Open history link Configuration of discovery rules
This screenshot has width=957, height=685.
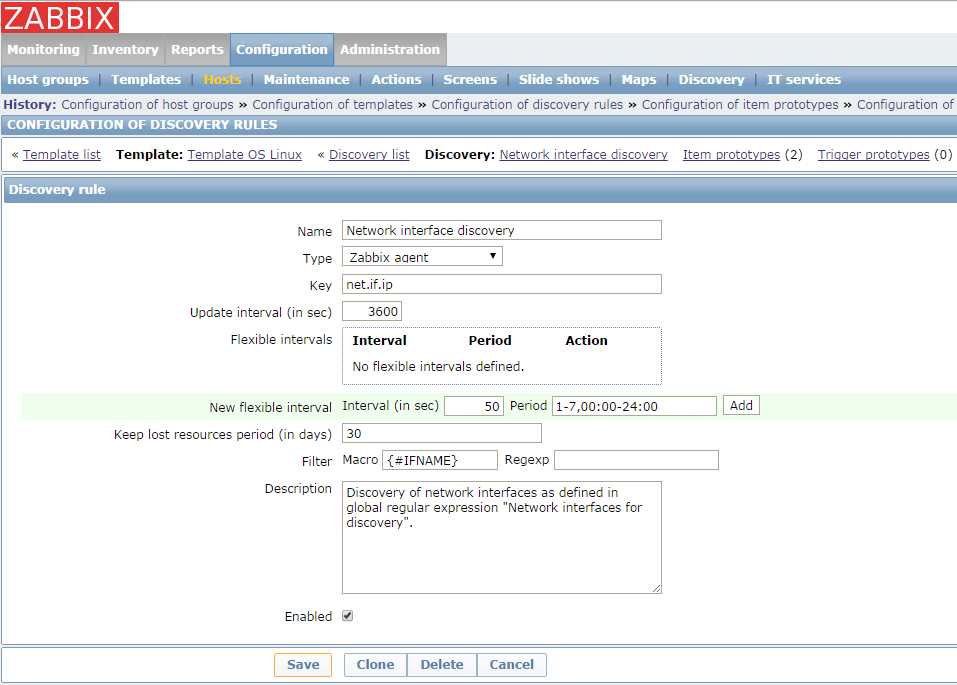pyautogui.click(x=527, y=104)
